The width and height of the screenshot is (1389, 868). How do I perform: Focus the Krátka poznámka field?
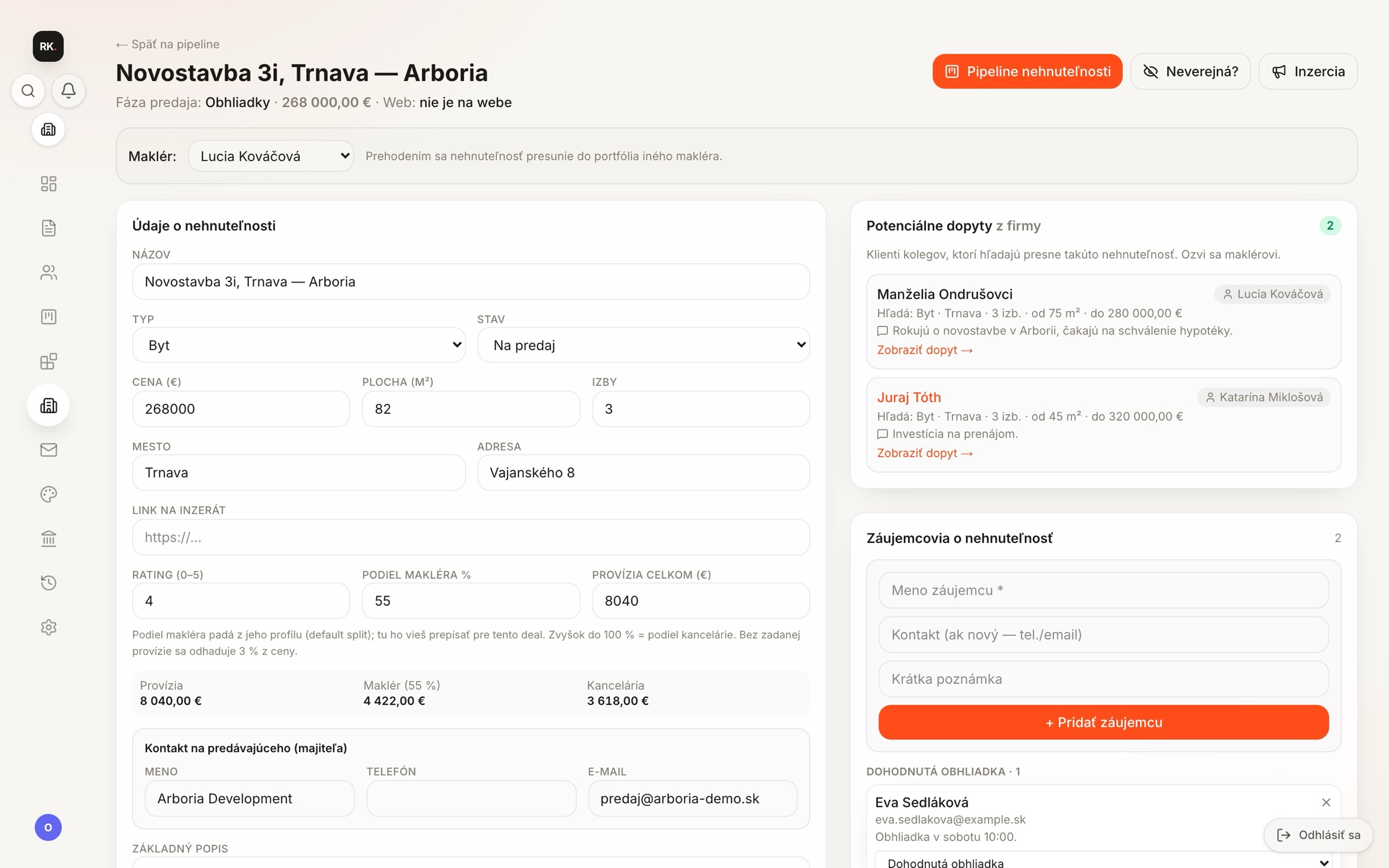[1103, 679]
